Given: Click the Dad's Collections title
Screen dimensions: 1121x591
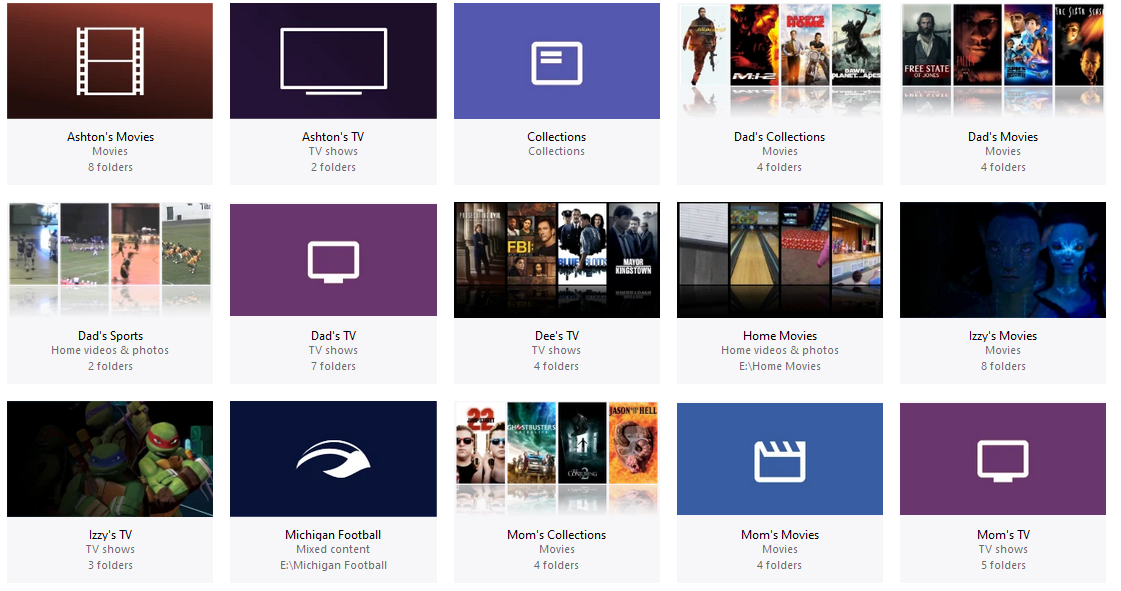Looking at the screenshot, I should point(779,136).
